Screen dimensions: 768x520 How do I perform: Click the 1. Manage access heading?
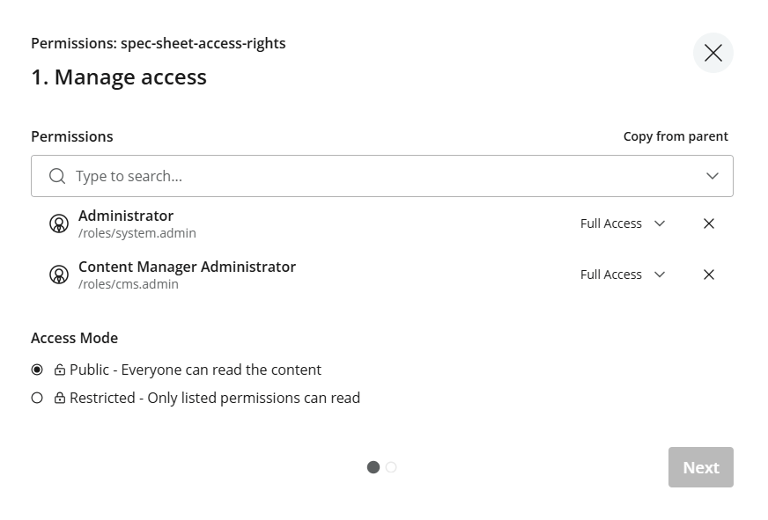tap(119, 77)
